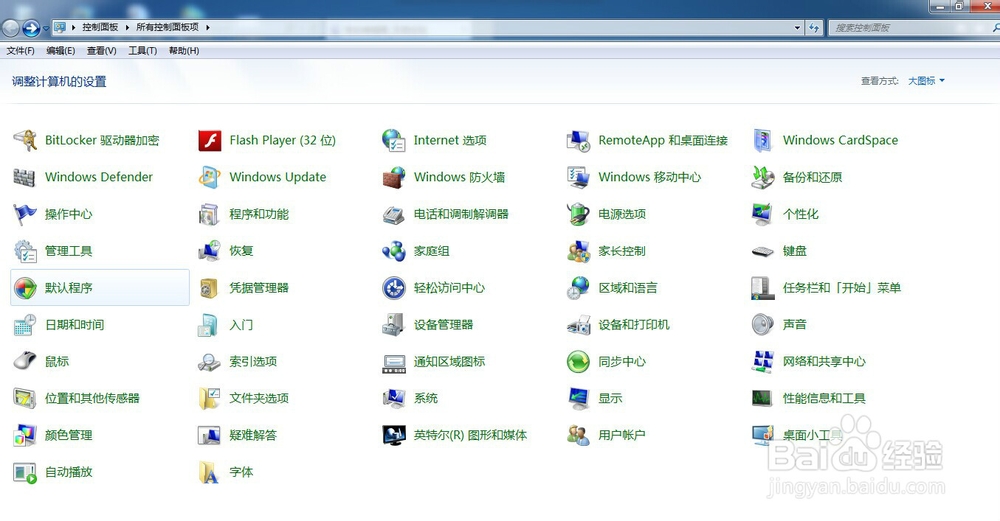The width and height of the screenshot is (1000, 521).
Task: Click the 通知区域图标 link text
Action: pyautogui.click(x=449, y=362)
